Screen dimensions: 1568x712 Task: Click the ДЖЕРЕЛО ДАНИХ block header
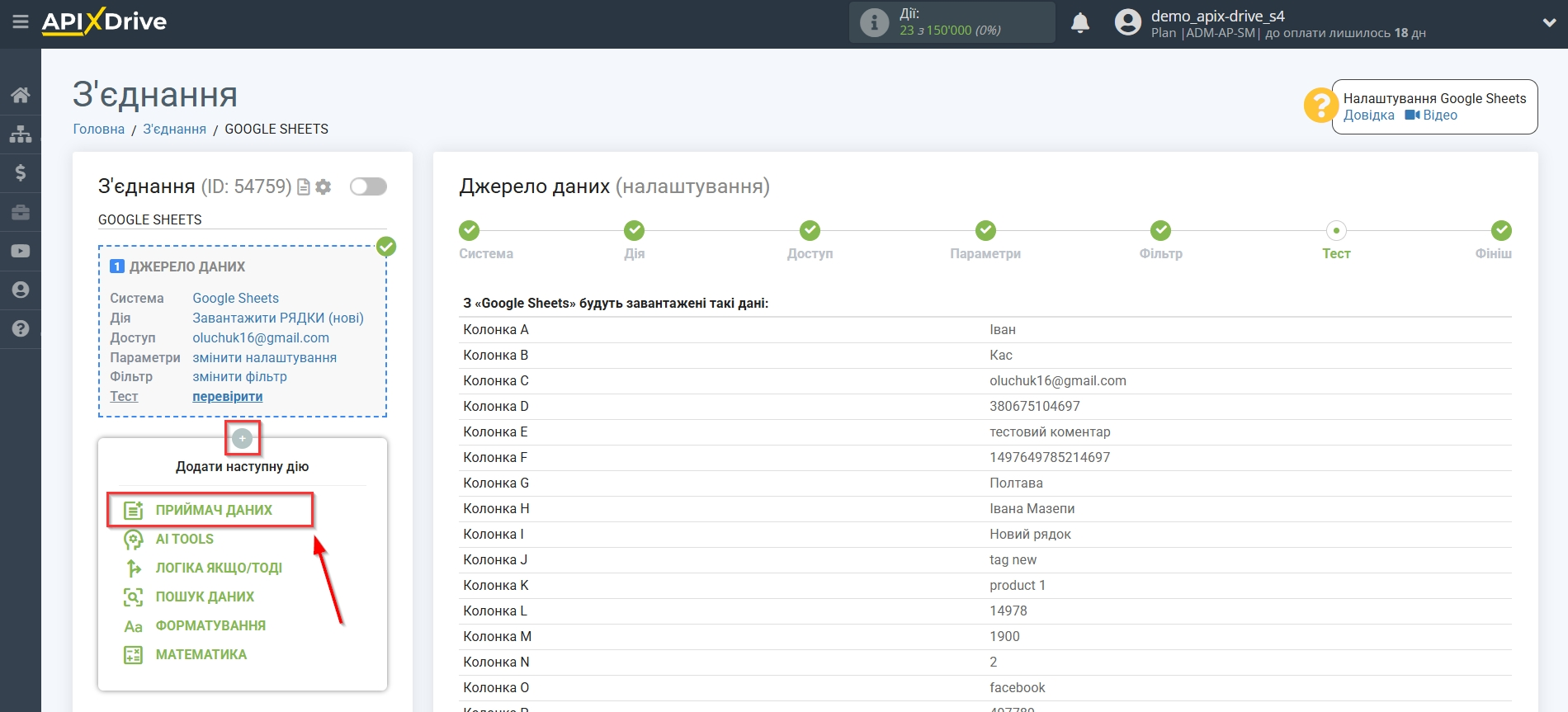point(187,266)
